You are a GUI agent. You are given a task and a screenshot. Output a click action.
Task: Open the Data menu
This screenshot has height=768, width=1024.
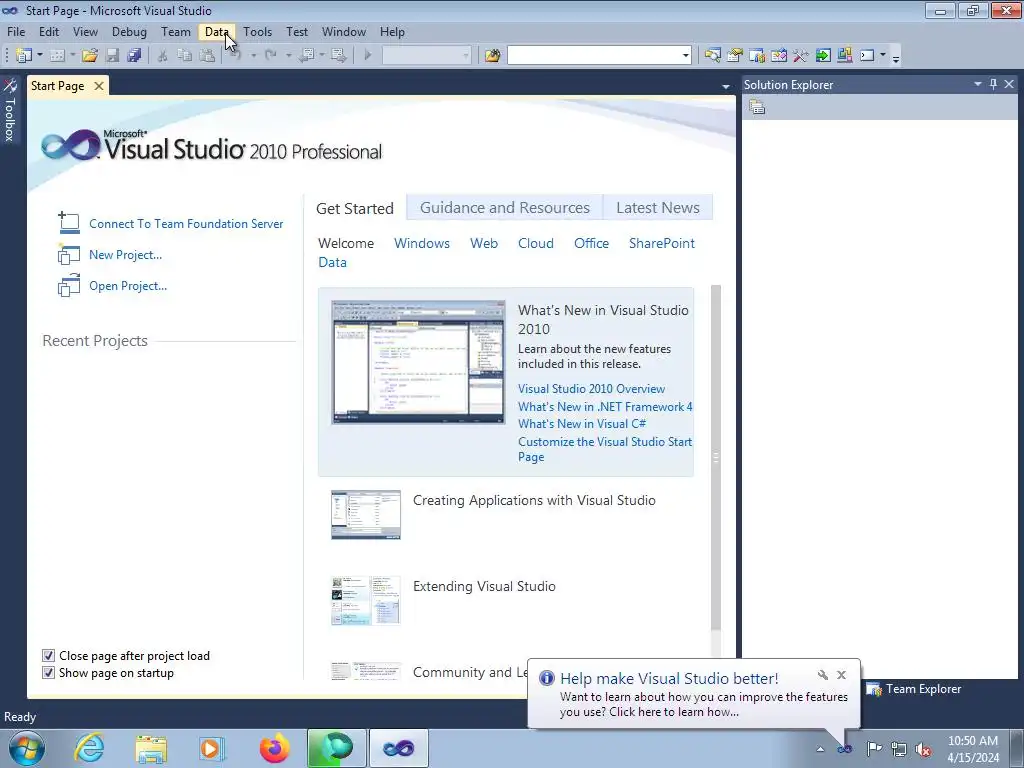[217, 31]
